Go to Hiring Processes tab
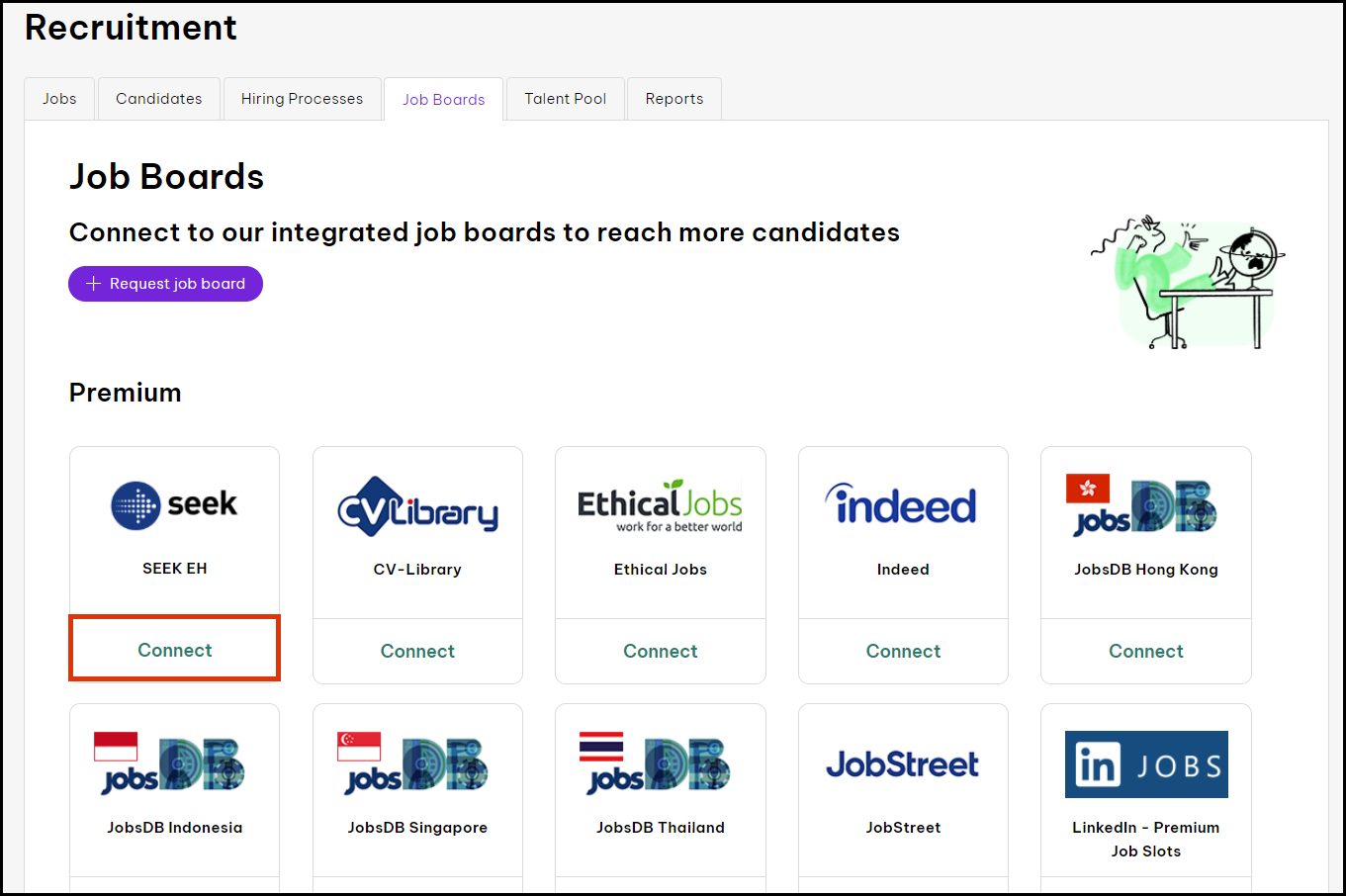Screen dimensions: 1346x896 pos(302,99)
